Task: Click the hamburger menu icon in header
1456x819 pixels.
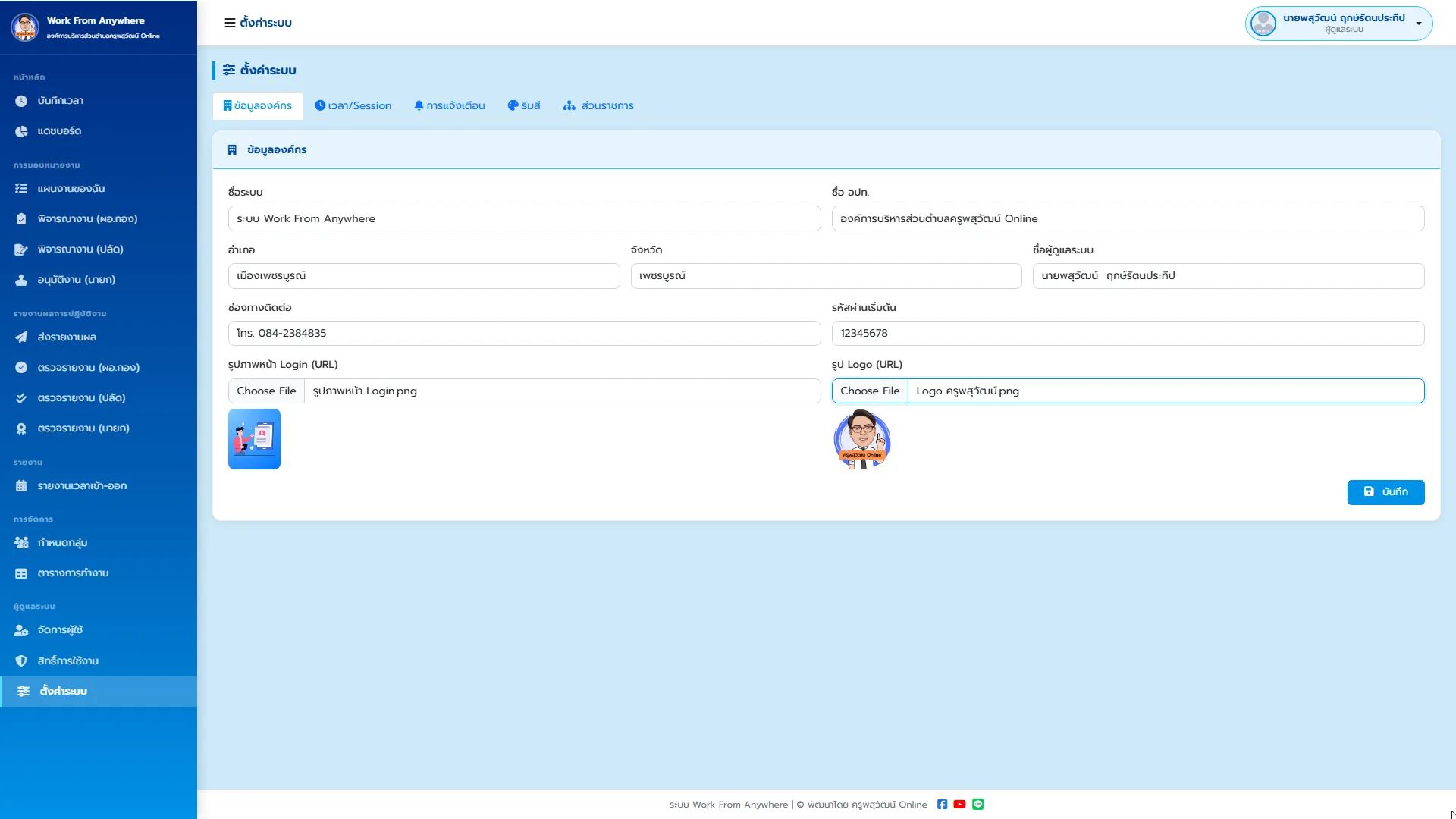Action: [230, 23]
